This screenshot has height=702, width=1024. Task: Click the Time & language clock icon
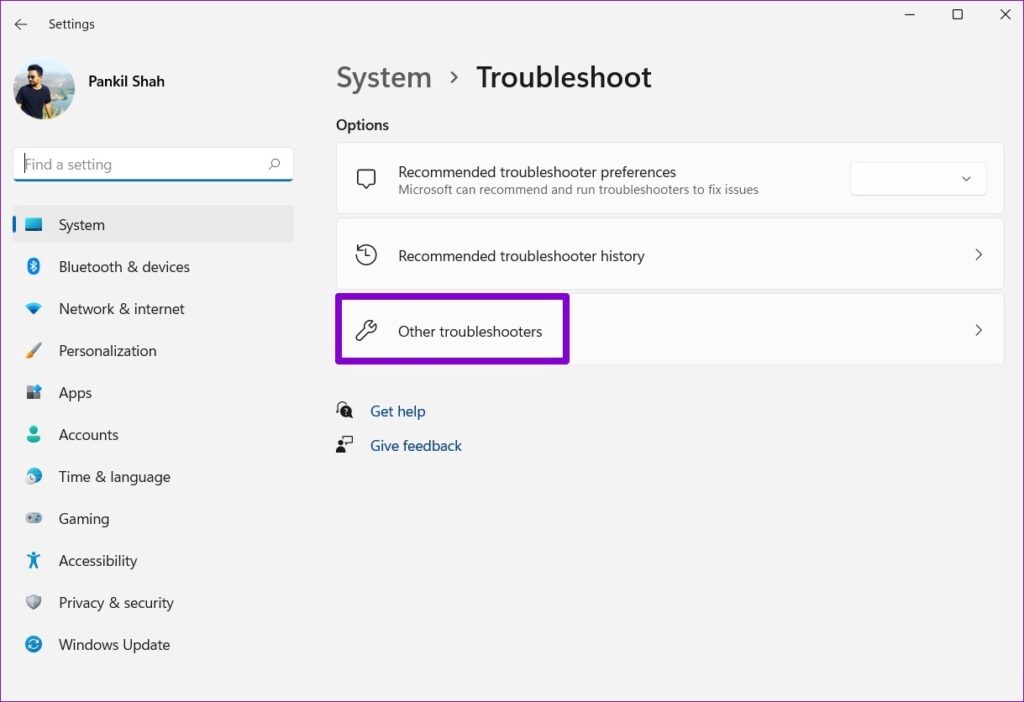(x=34, y=477)
